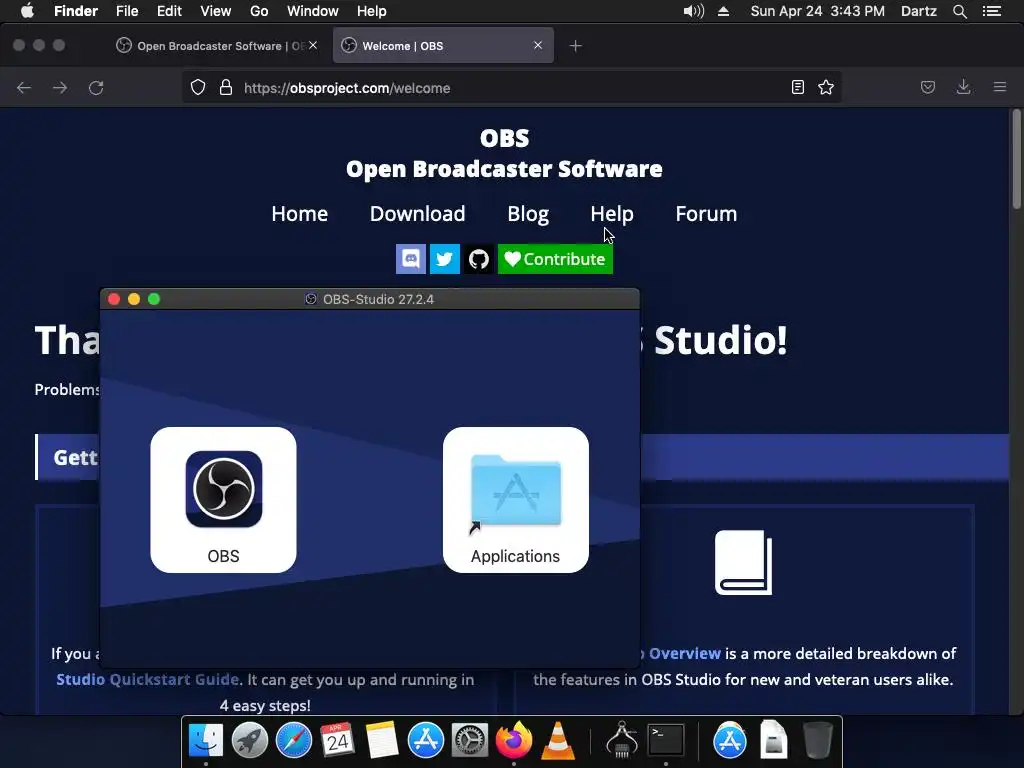Open Terminal from the Dock

click(665, 741)
